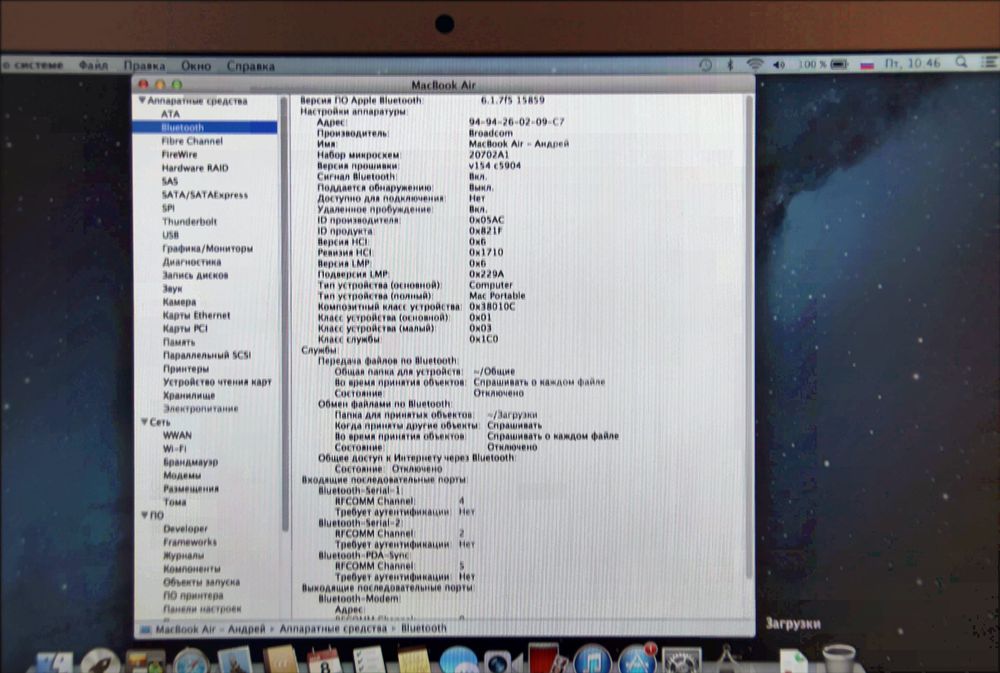The height and width of the screenshot is (673, 1000).
Task: Open the Файл menu
Action: pos(94,65)
